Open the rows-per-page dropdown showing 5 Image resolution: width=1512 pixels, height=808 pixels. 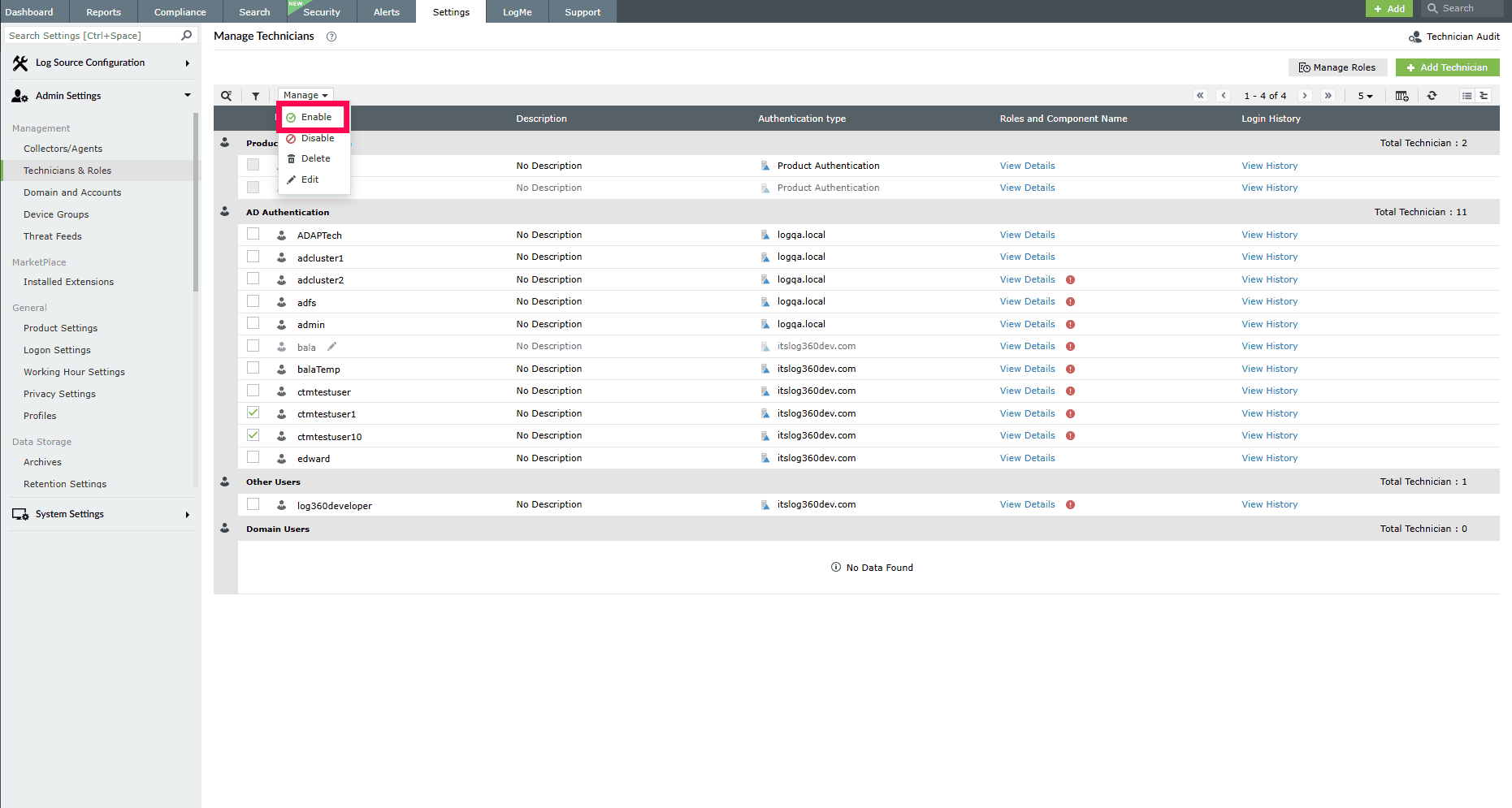(1365, 96)
